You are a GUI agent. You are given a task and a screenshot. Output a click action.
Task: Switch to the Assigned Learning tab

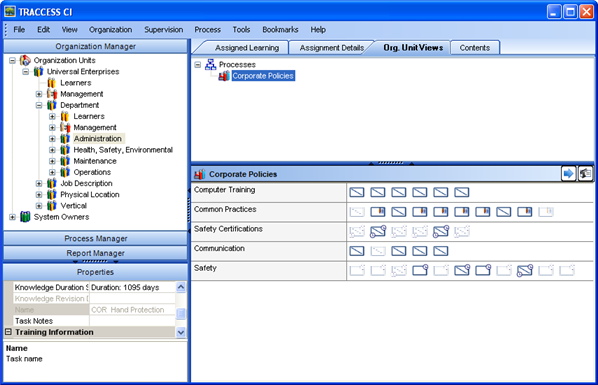247,48
